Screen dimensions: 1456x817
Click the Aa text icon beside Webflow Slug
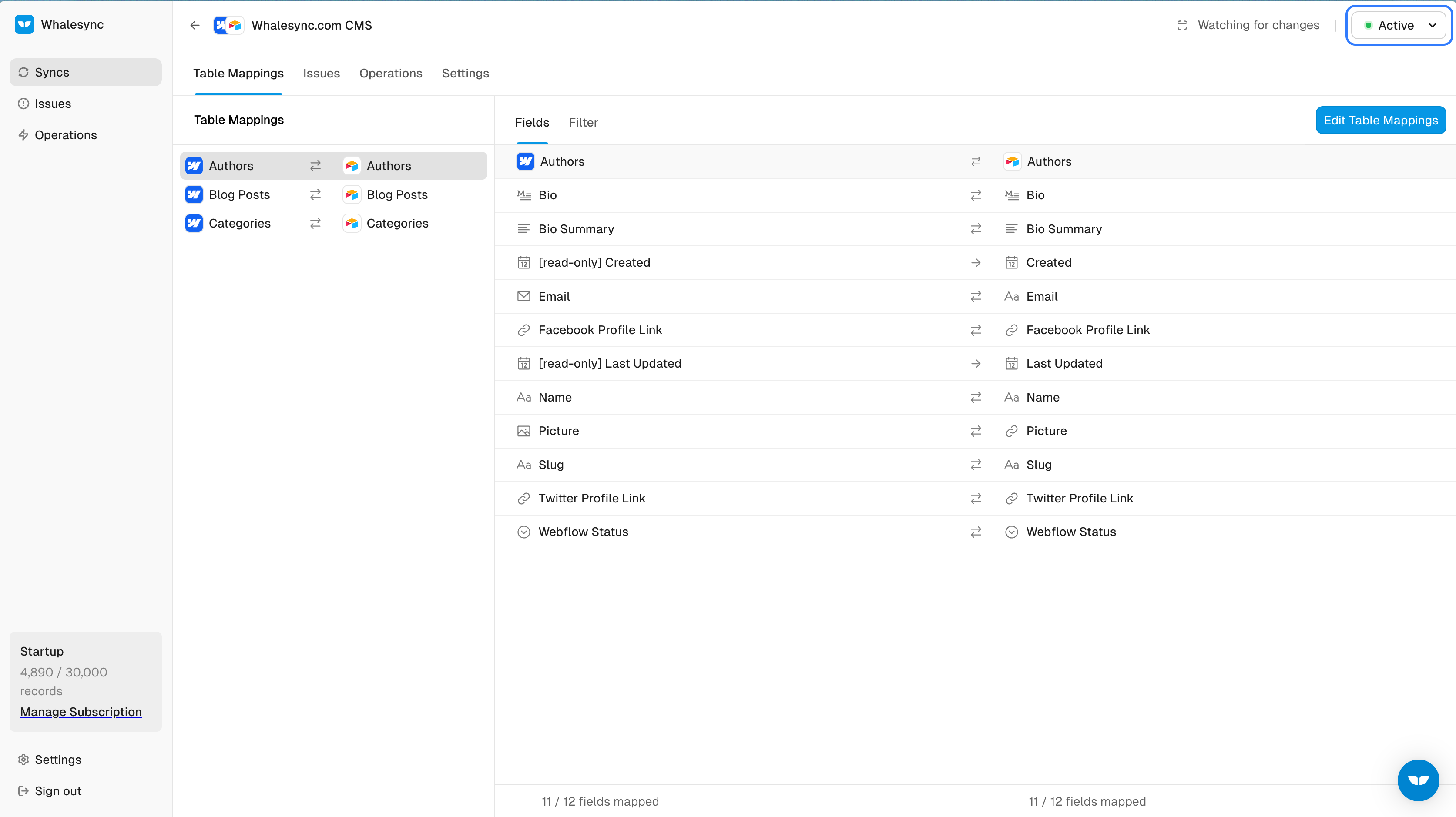pyautogui.click(x=524, y=465)
